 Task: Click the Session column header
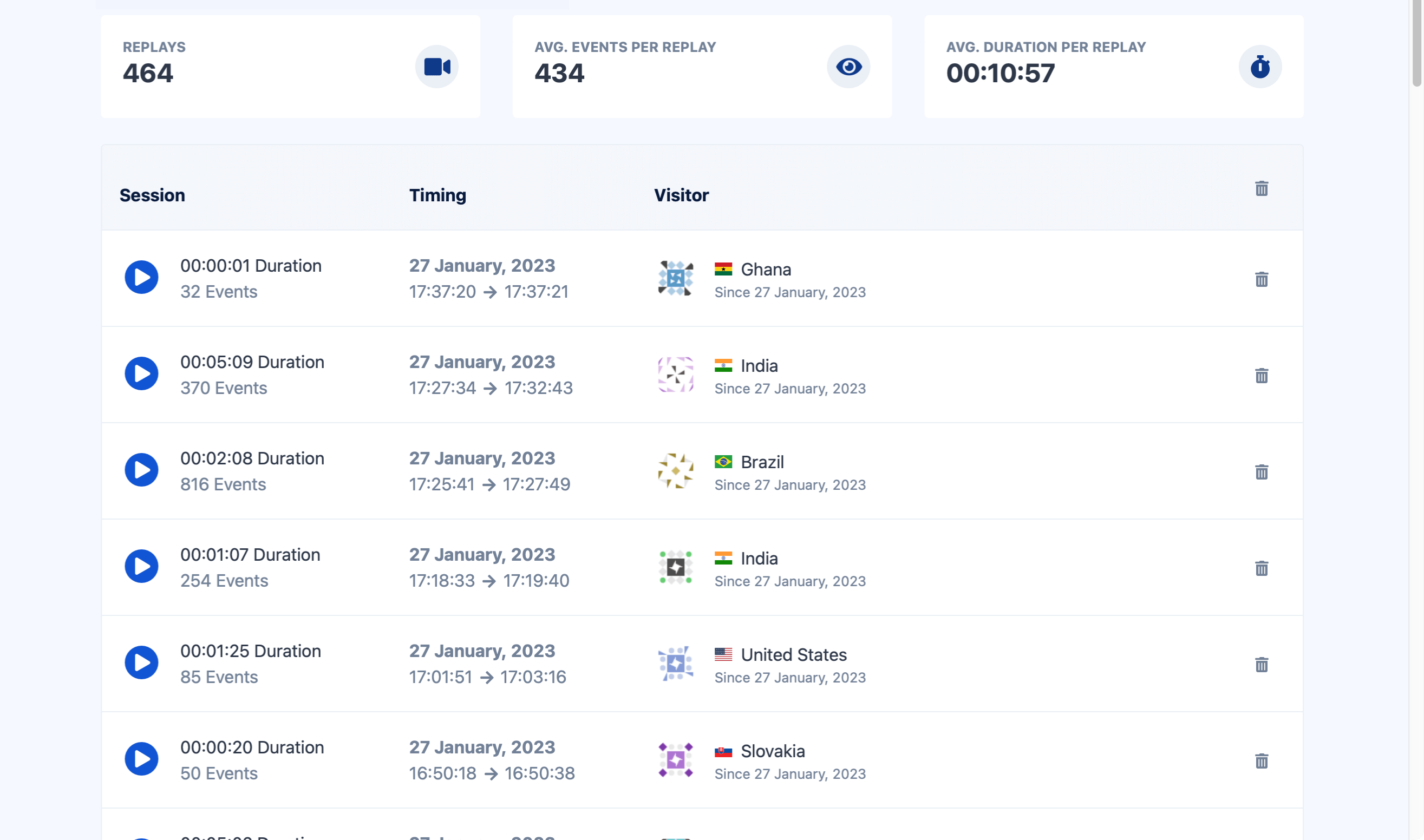[x=152, y=195]
